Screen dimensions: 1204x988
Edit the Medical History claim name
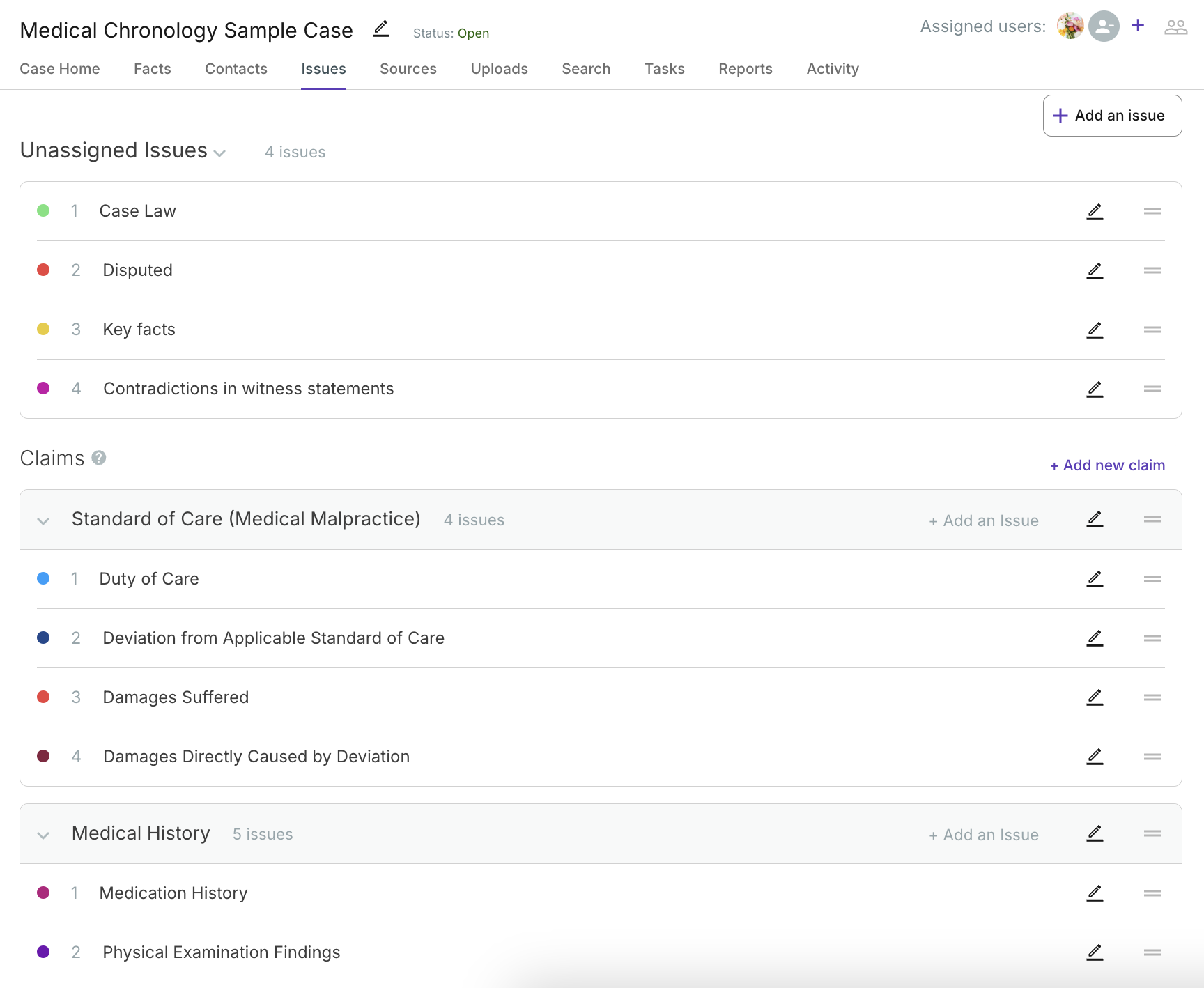[1094, 833]
